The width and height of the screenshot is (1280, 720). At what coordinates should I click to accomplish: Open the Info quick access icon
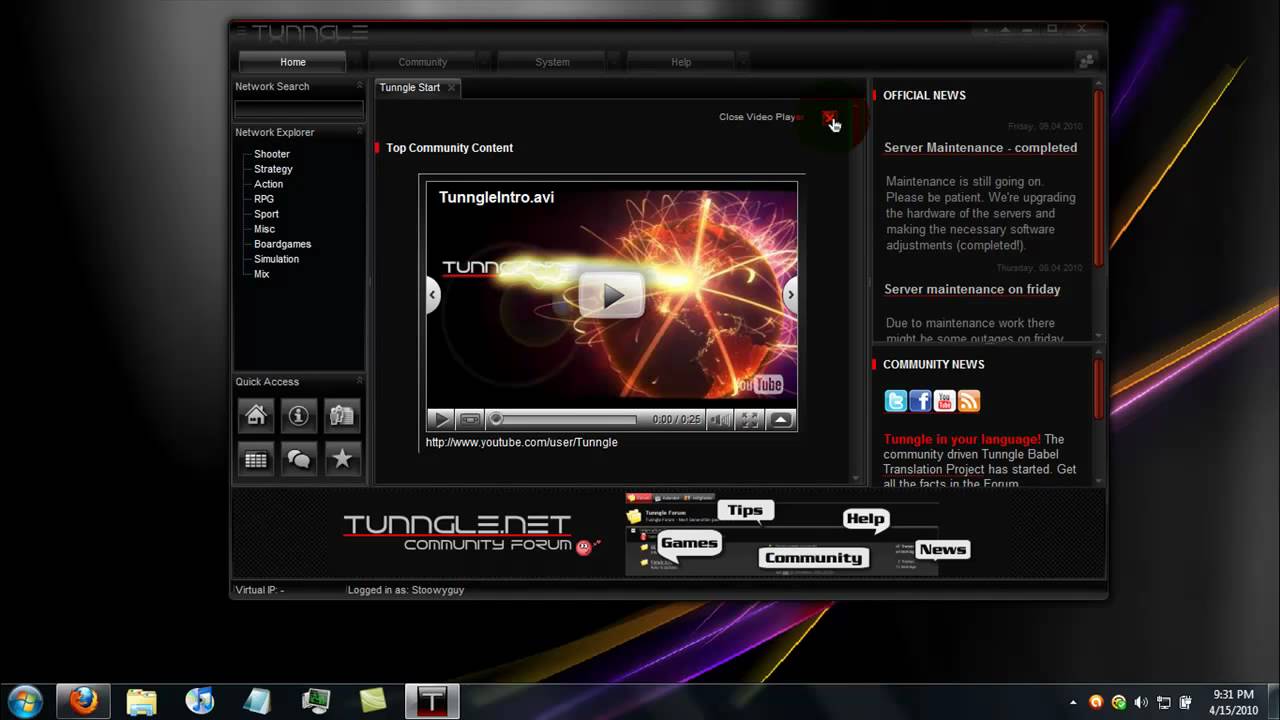pos(299,415)
